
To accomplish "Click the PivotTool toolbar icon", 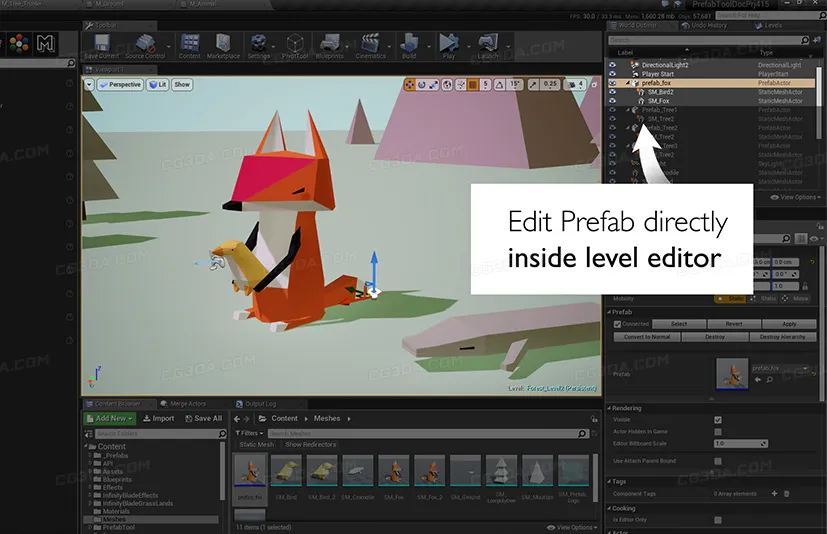I will click(295, 46).
